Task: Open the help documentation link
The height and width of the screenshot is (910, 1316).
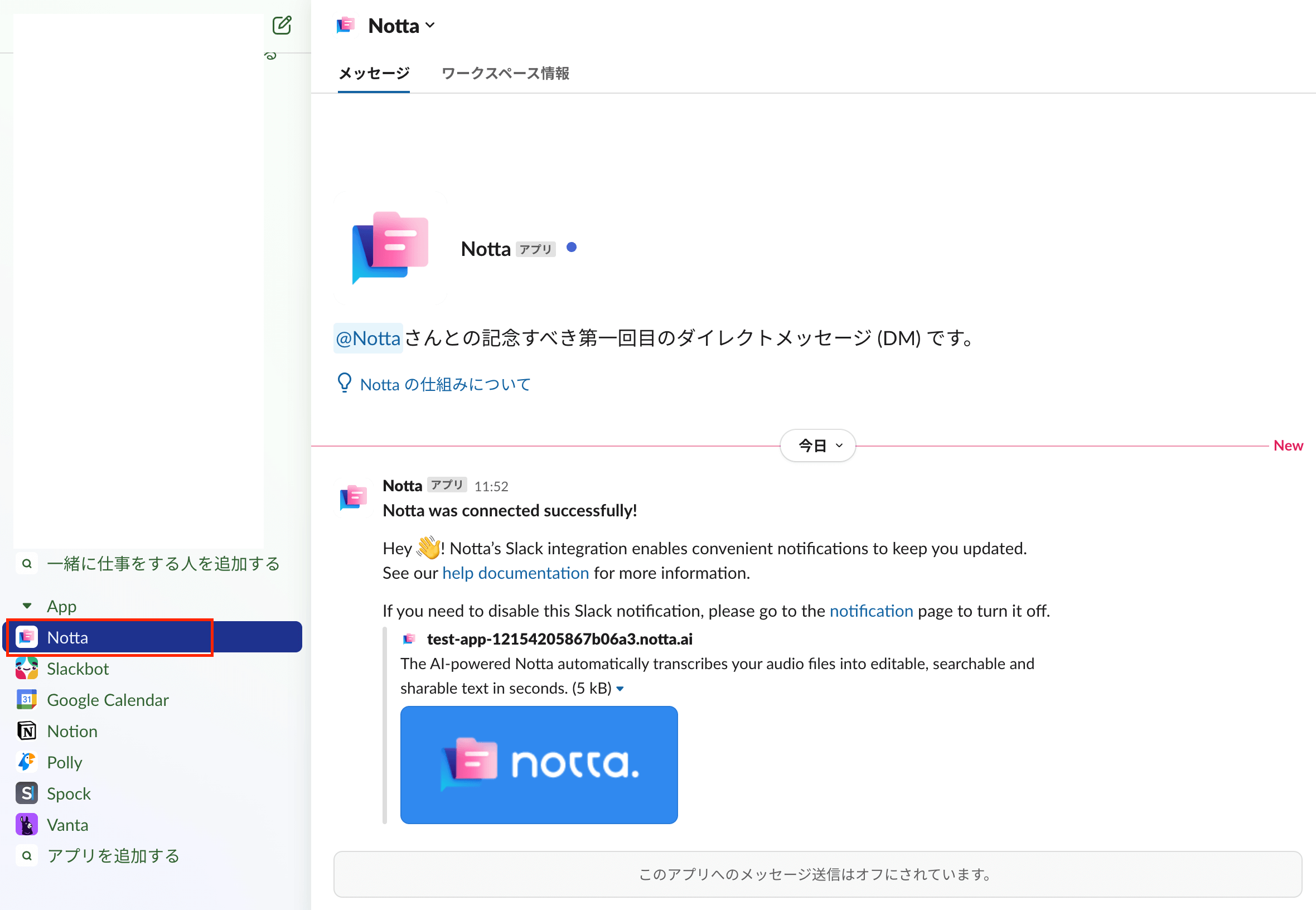Action: pos(516,573)
